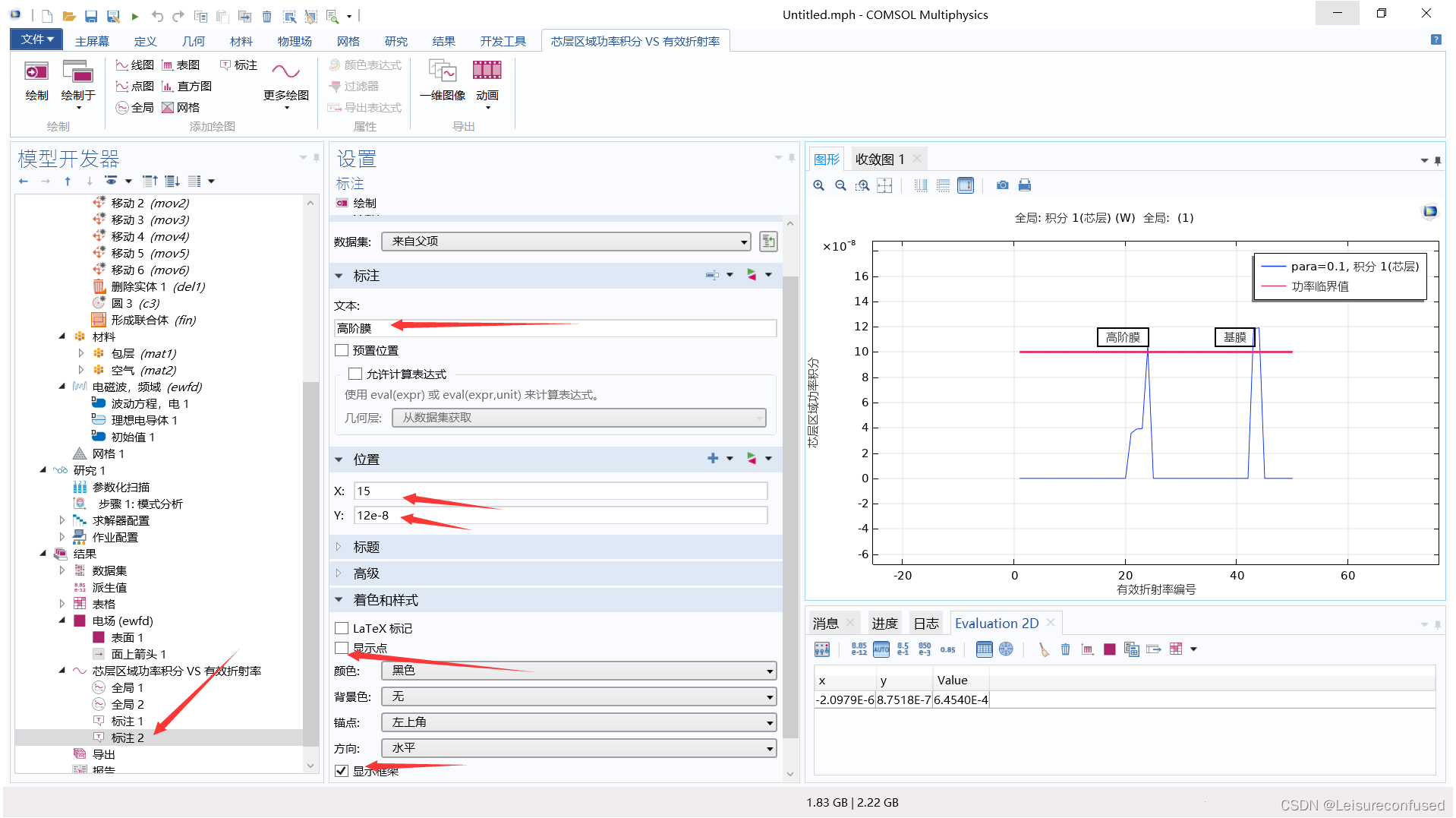Open the 锚点 anchor dropdown

[578, 722]
